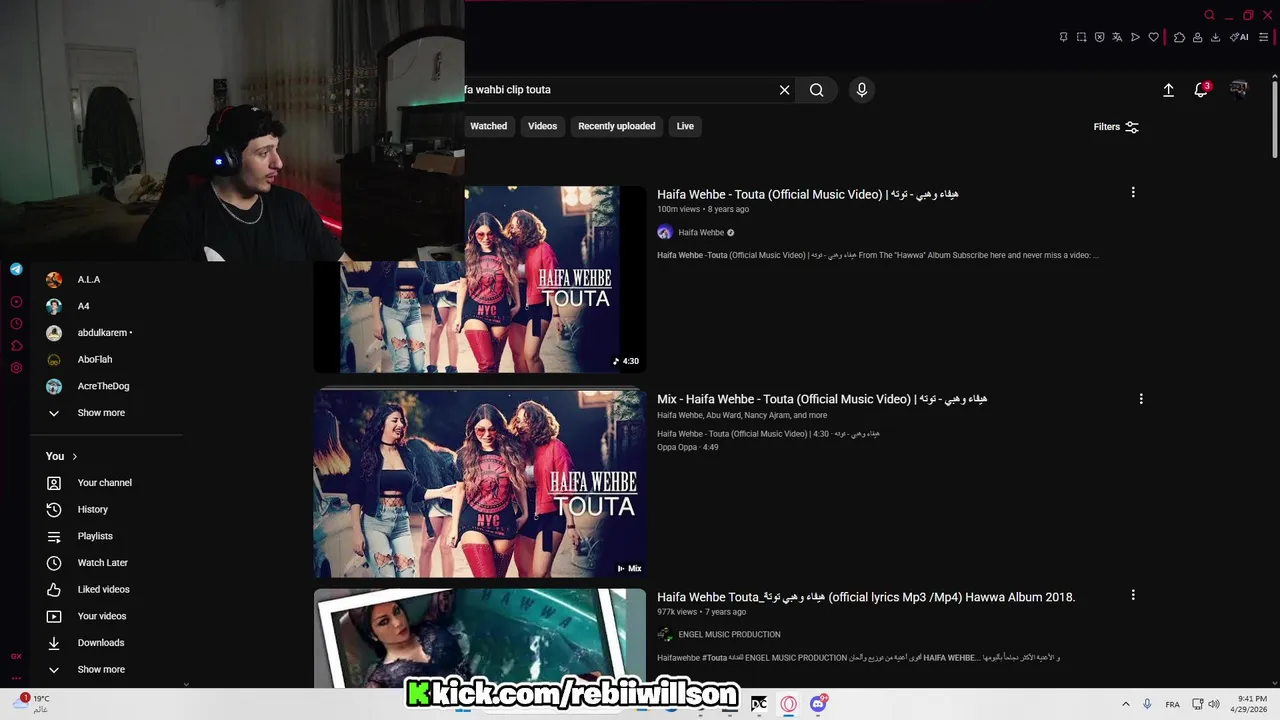Open the sidebar extensions cube icon
The height and width of the screenshot is (720, 1280).
tap(16, 346)
